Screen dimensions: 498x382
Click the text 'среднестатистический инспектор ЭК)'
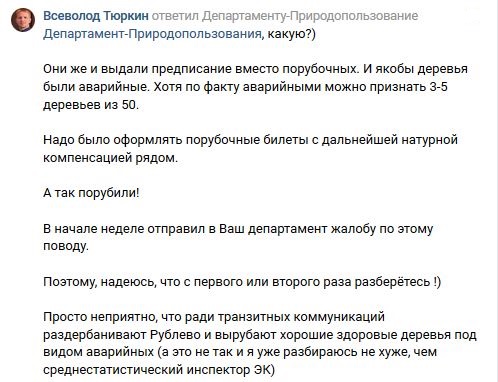[159, 370]
